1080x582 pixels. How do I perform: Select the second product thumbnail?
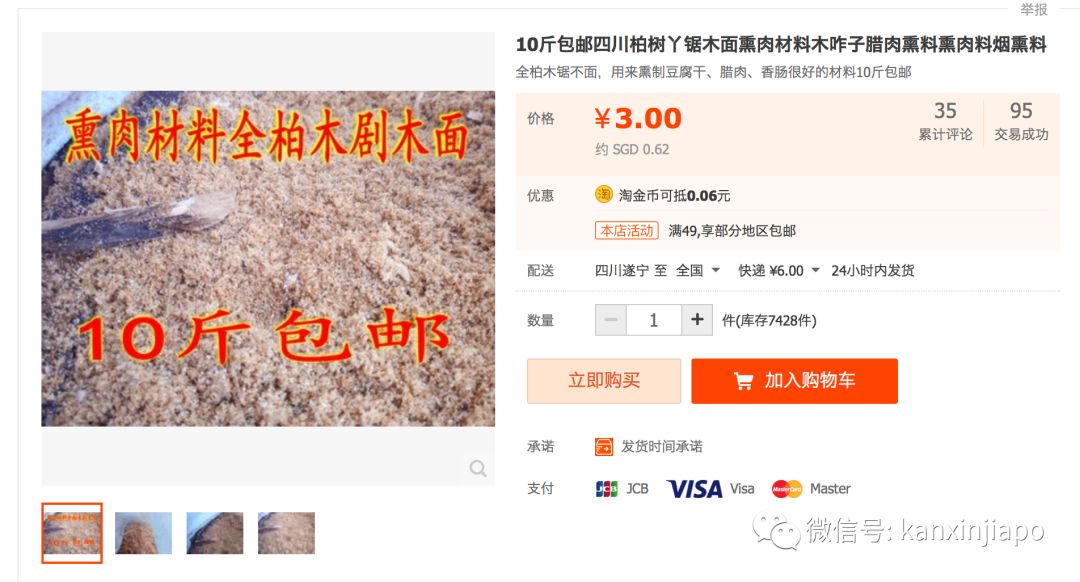pos(143,533)
